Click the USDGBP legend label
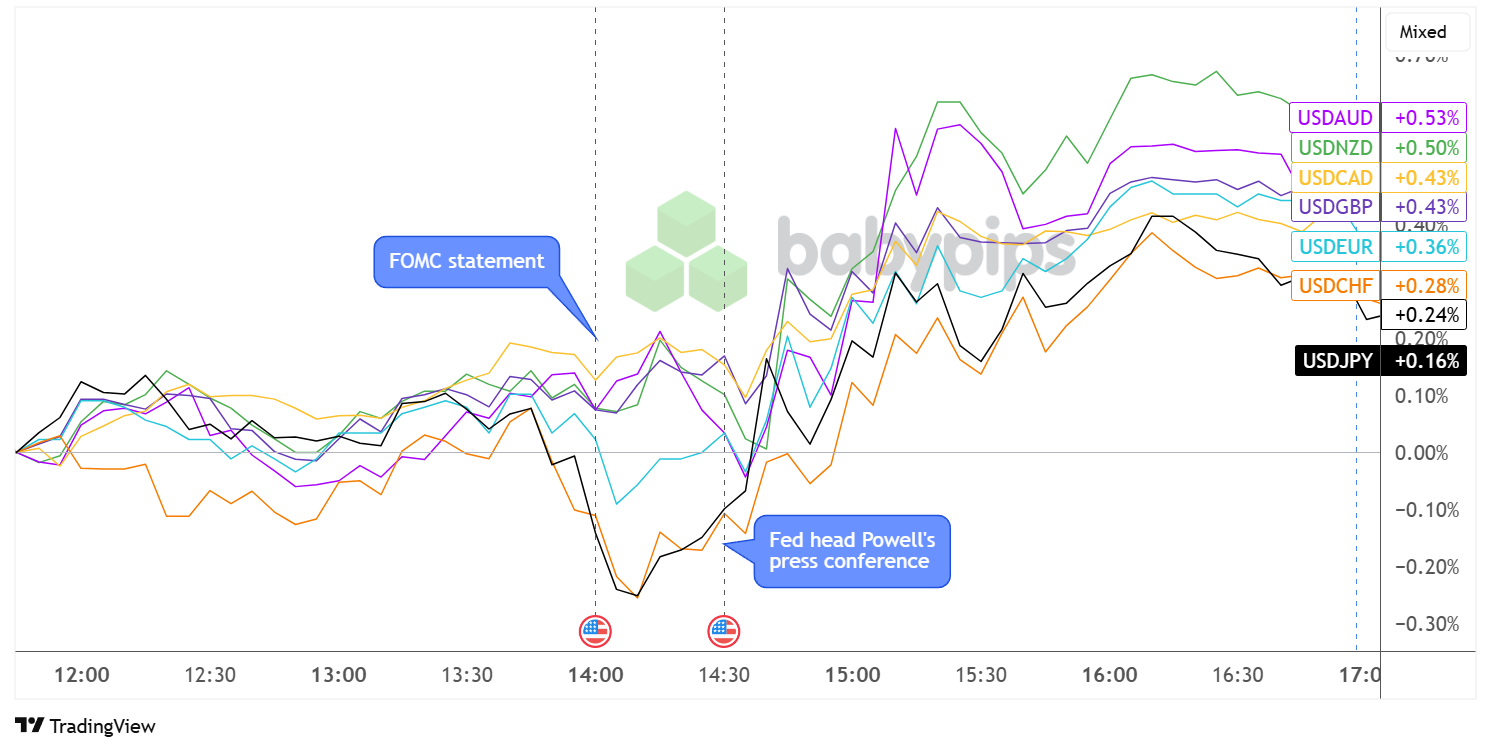 tap(1334, 207)
